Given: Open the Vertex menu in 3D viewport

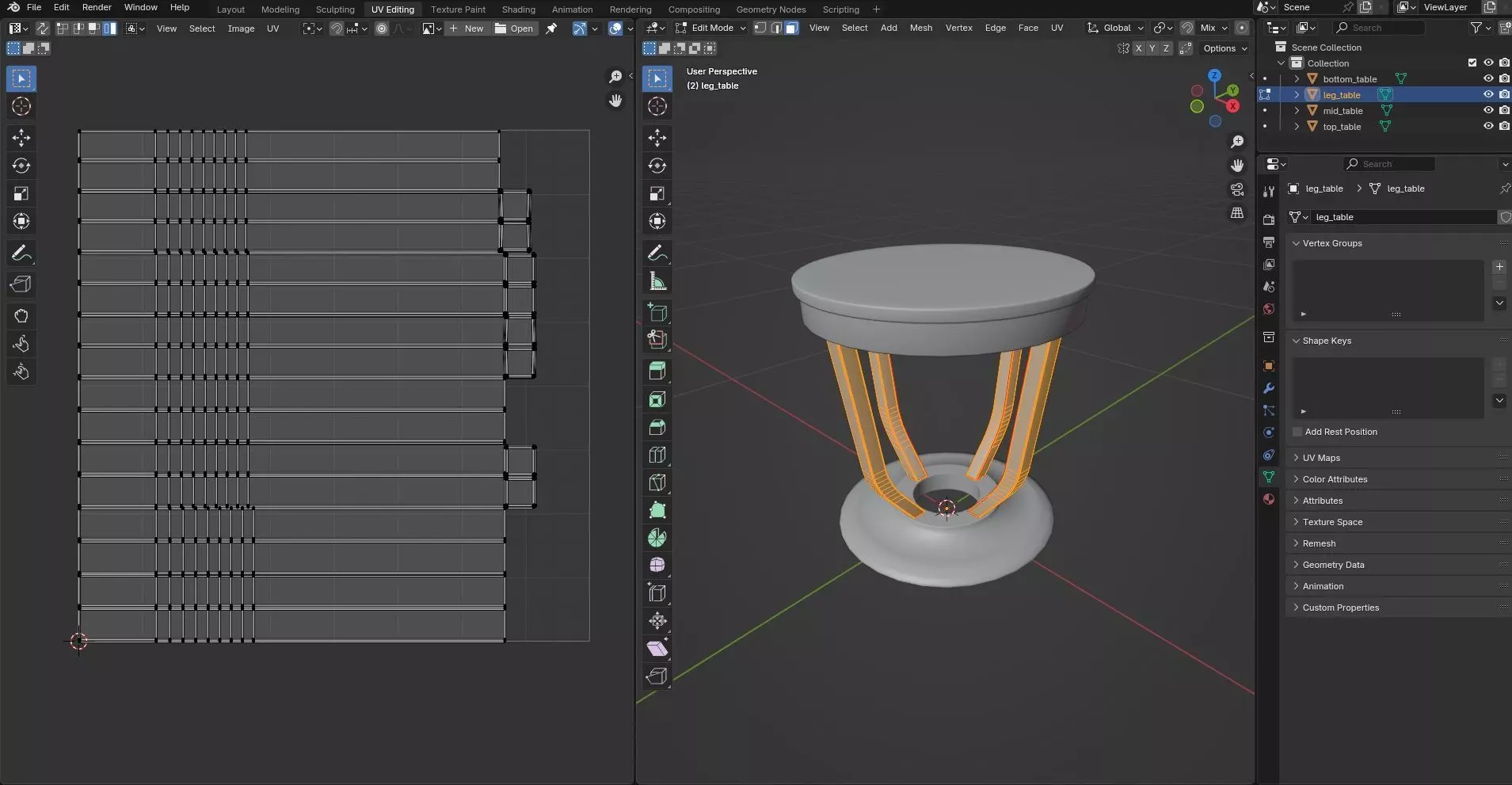Looking at the screenshot, I should (958, 28).
